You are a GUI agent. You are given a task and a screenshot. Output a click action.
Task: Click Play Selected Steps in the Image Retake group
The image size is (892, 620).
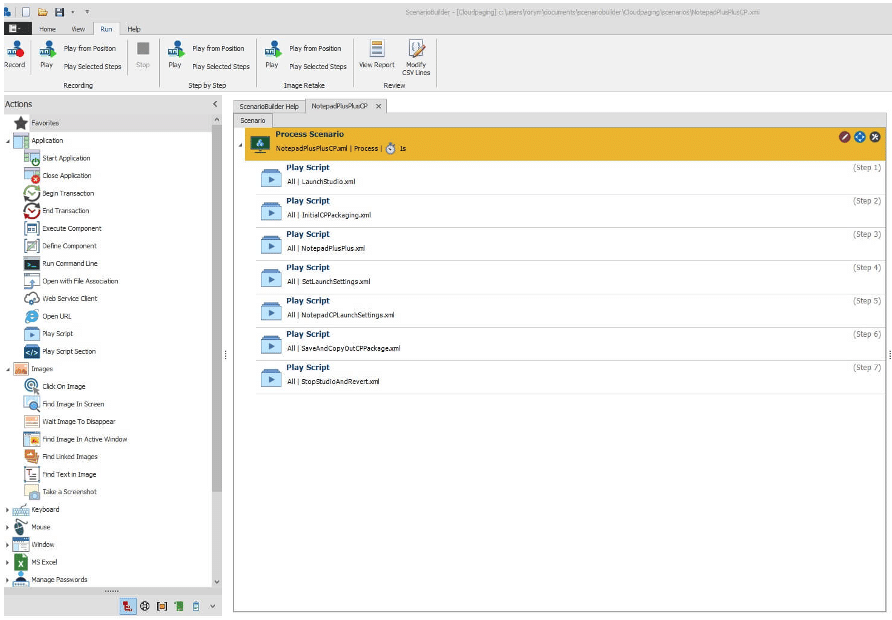[x=317, y=67]
